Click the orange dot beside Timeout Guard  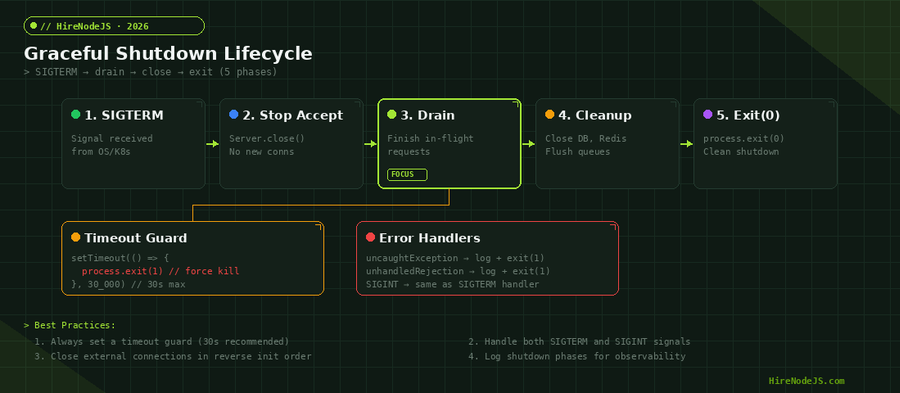[76, 238]
